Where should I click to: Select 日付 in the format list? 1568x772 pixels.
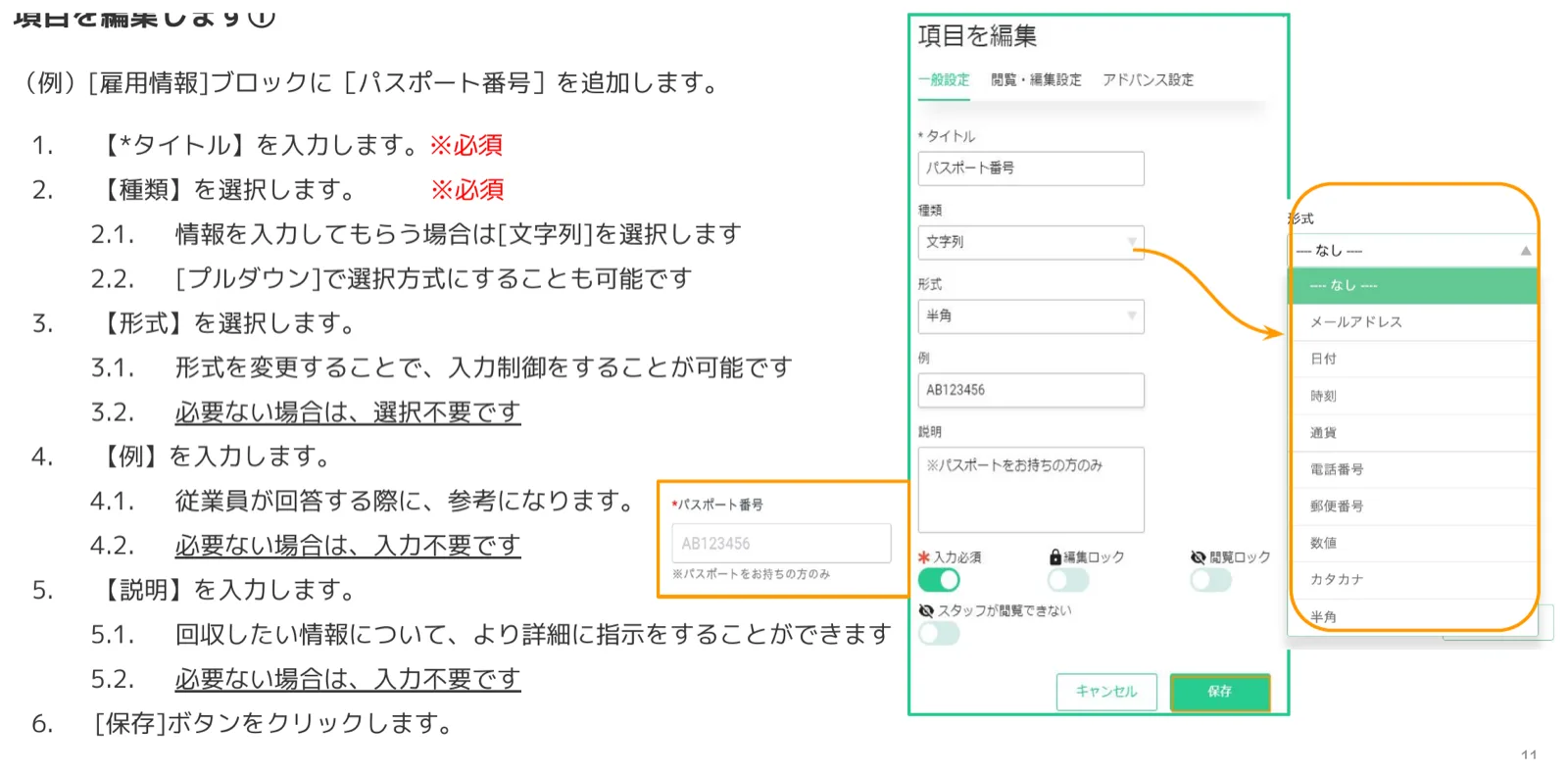click(x=1412, y=359)
